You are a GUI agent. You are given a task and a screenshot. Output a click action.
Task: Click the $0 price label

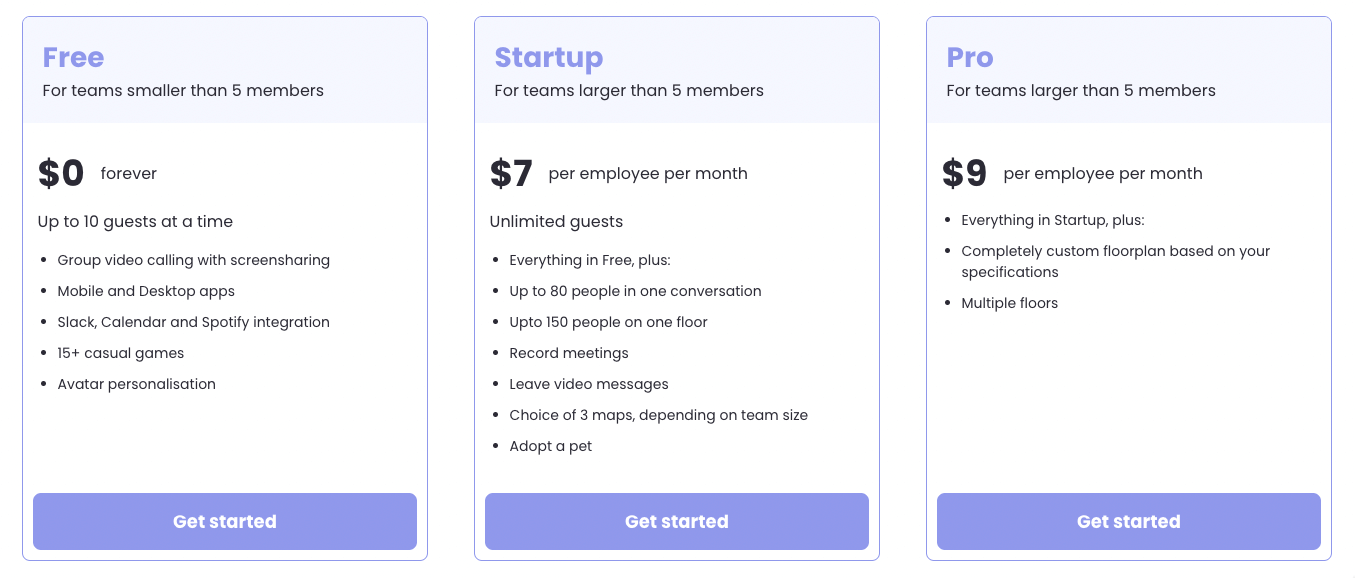(61, 173)
